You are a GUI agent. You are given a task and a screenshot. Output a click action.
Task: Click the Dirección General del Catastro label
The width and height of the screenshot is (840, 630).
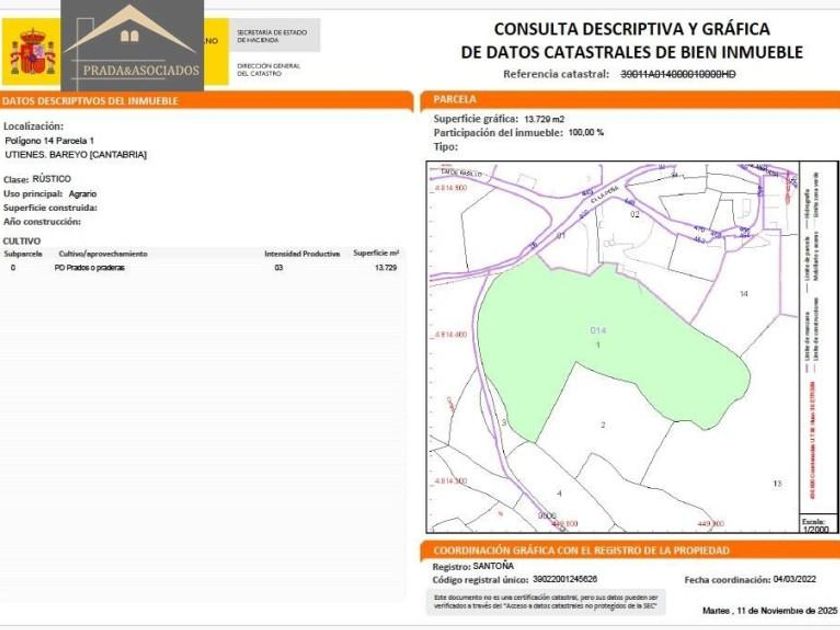click(266, 69)
